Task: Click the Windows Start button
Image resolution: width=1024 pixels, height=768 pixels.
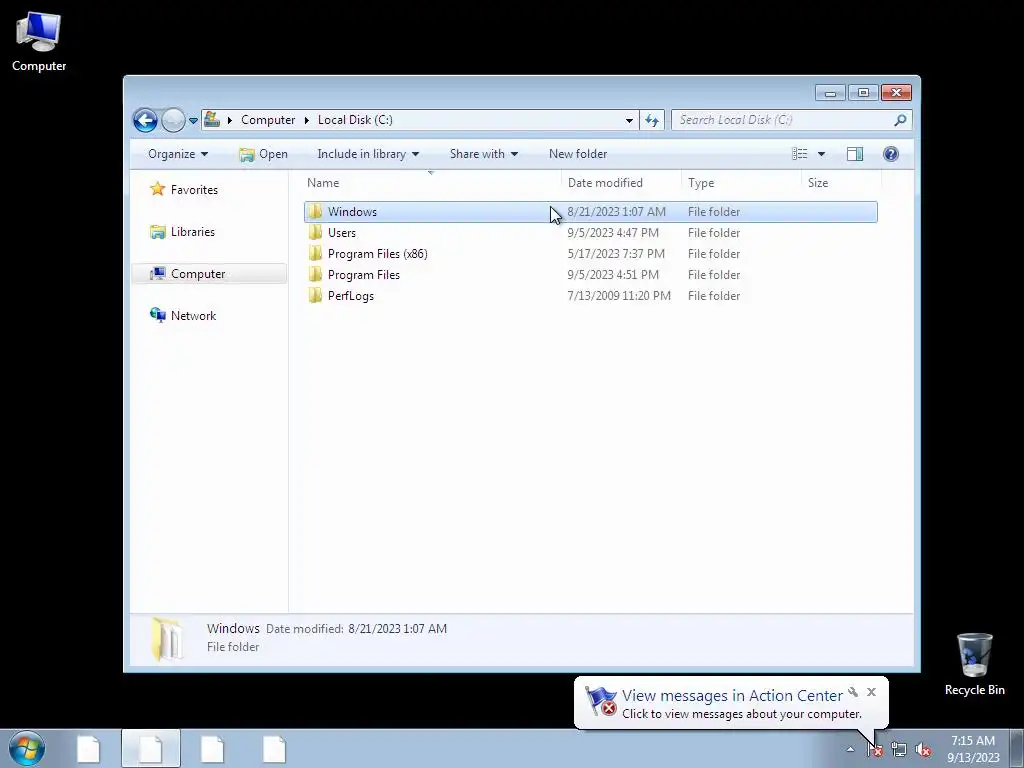Action: click(27, 748)
